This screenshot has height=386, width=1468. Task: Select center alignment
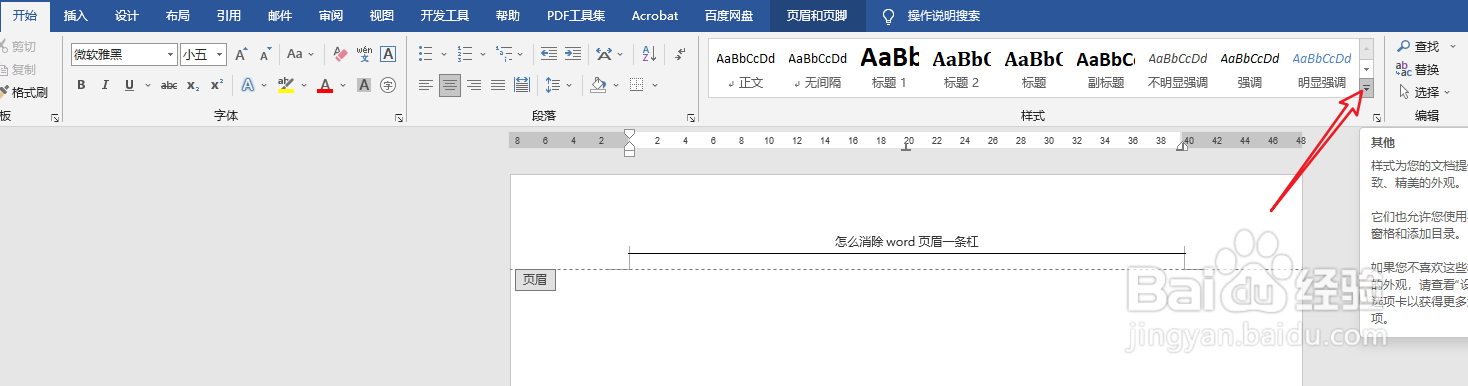(x=450, y=85)
